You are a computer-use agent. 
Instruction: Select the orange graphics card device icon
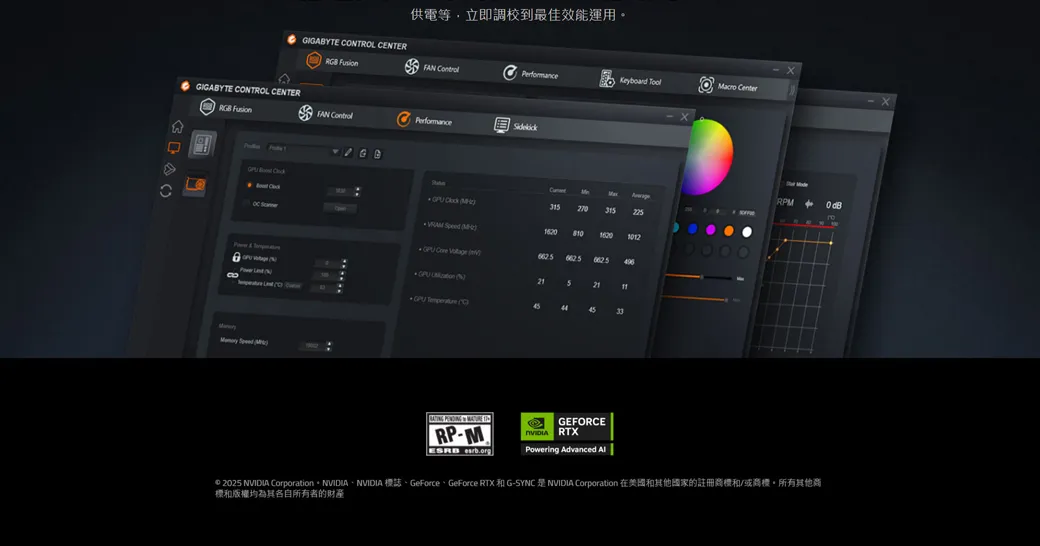[x=195, y=184]
